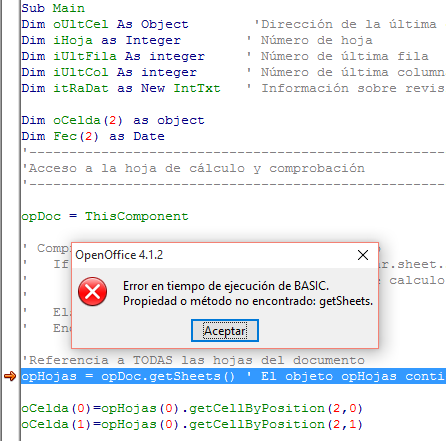Click the 'Propiedad o método no encontrado' message
This screenshot has width=446, height=443.
(248, 301)
